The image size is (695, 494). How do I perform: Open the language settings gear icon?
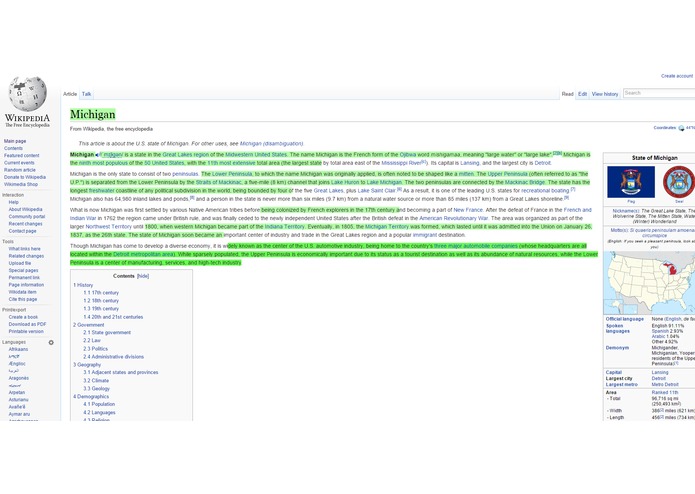point(51,342)
